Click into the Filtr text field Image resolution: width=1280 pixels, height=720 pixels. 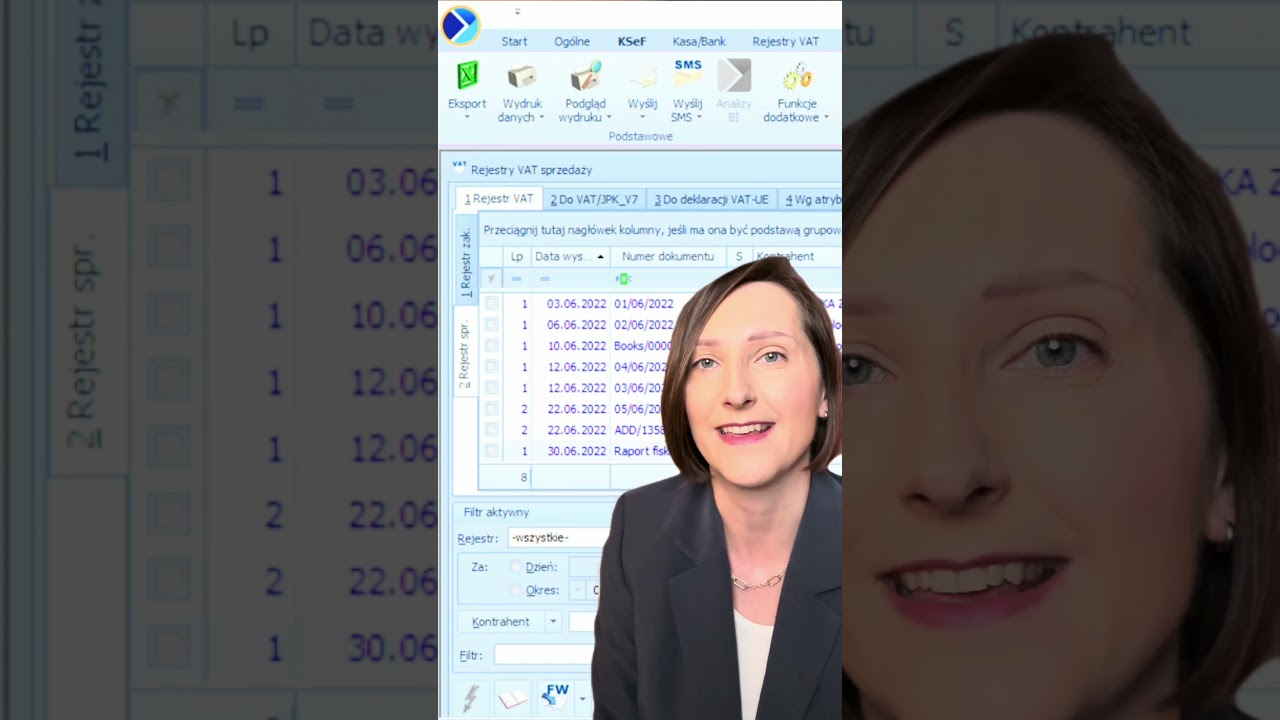(545, 655)
